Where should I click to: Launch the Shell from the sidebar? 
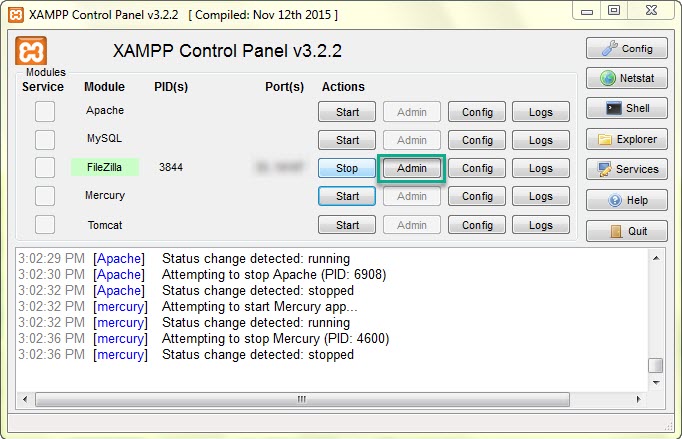point(626,108)
